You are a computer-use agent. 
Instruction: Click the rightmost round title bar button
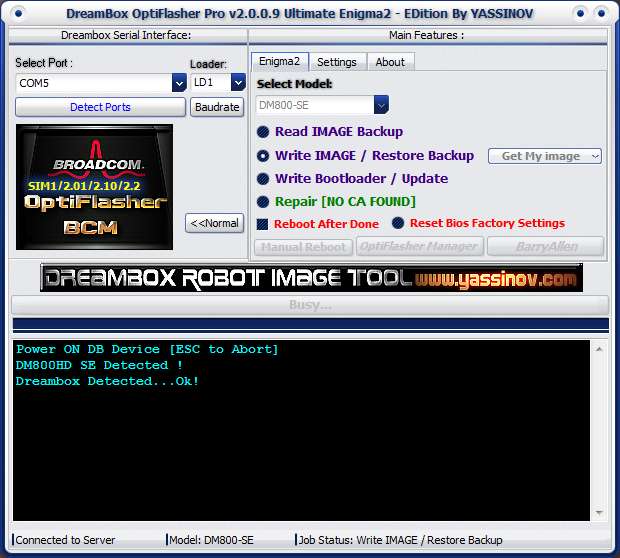coord(601,13)
